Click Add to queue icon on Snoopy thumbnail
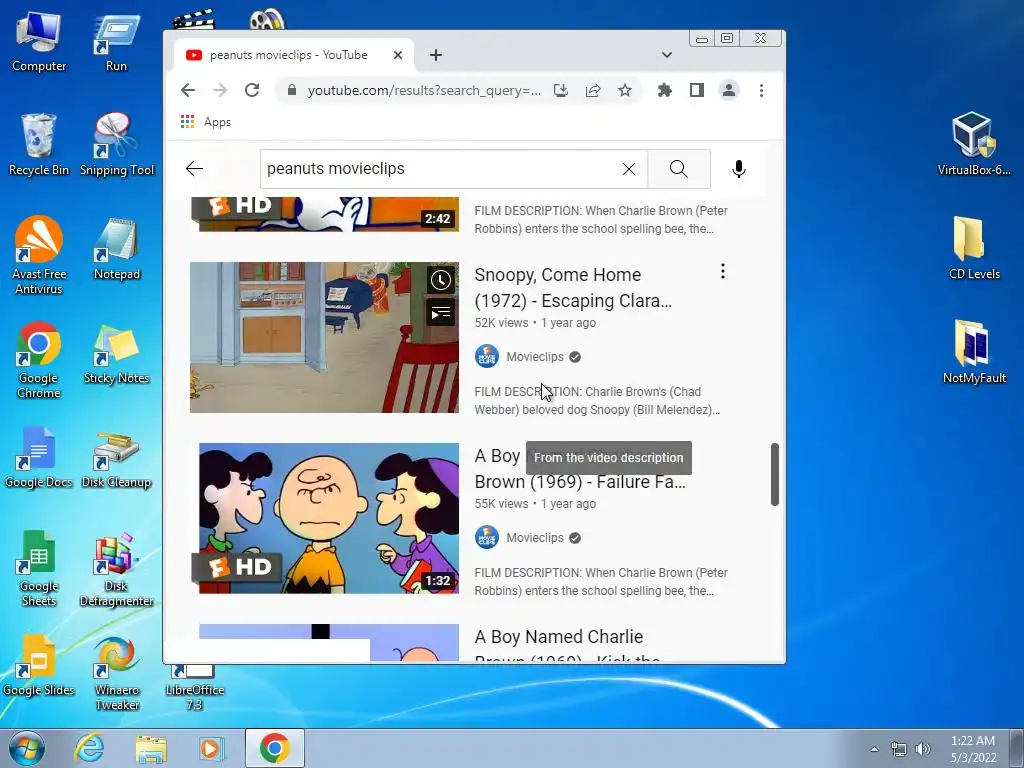This screenshot has width=1024, height=768. 441,312
